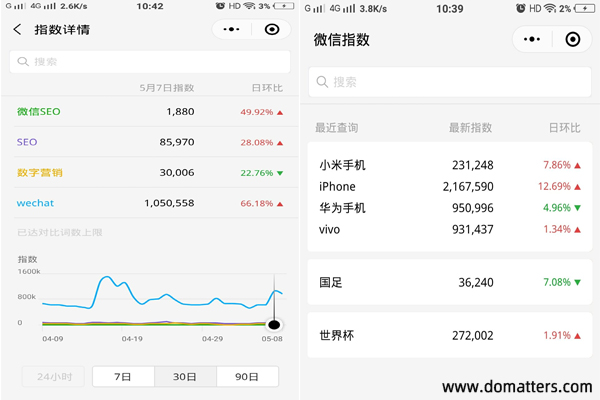Click the black chart marker at 05-08
The width and height of the screenshot is (600, 400).
(x=274, y=325)
